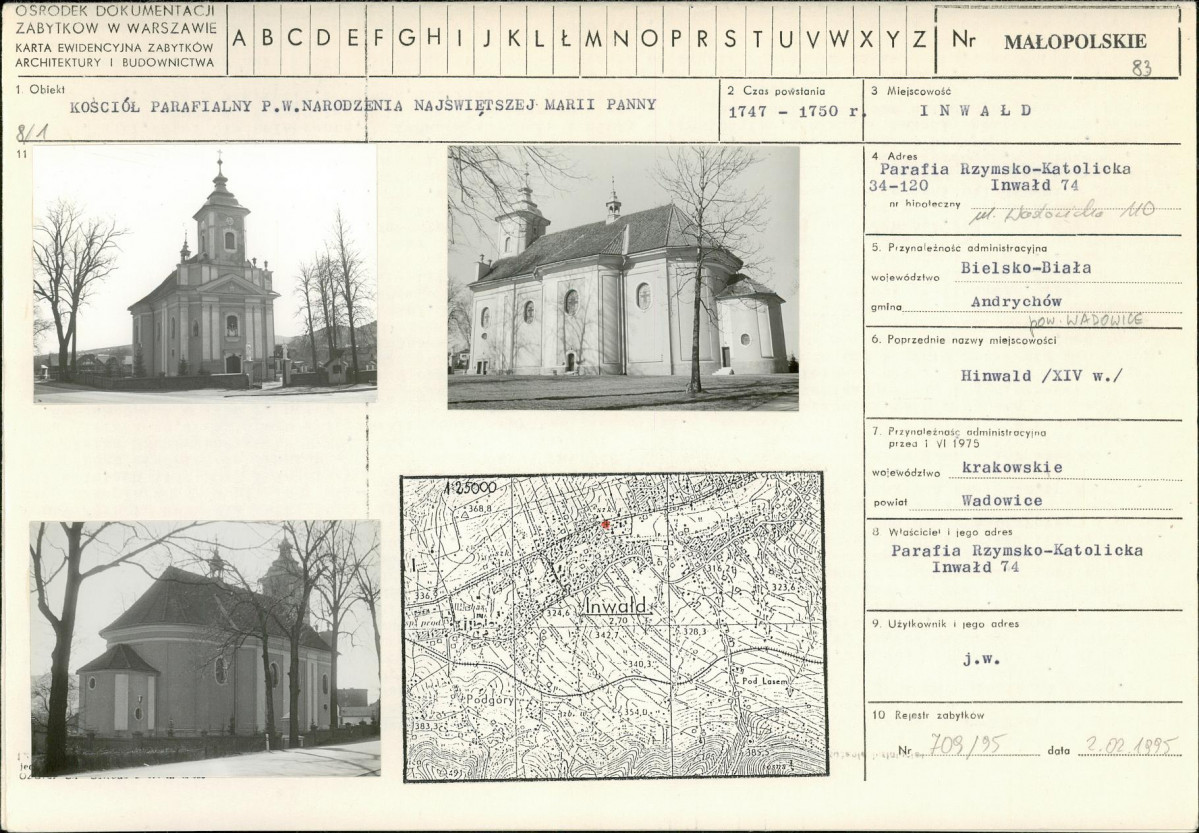Screen dimensions: 1199x833
Task: Click powiat value 'Wadowice'
Action: coord(1002,500)
